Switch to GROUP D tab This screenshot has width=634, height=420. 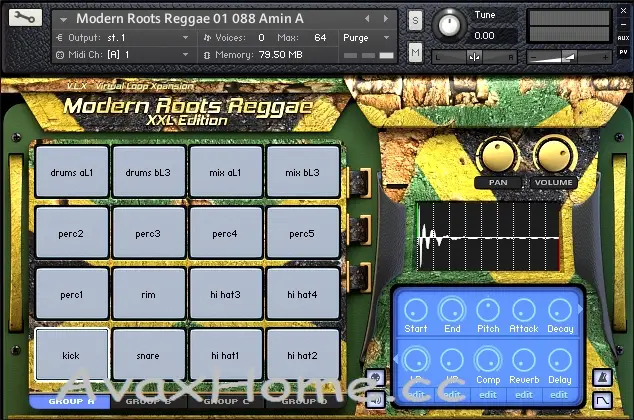pos(304,401)
